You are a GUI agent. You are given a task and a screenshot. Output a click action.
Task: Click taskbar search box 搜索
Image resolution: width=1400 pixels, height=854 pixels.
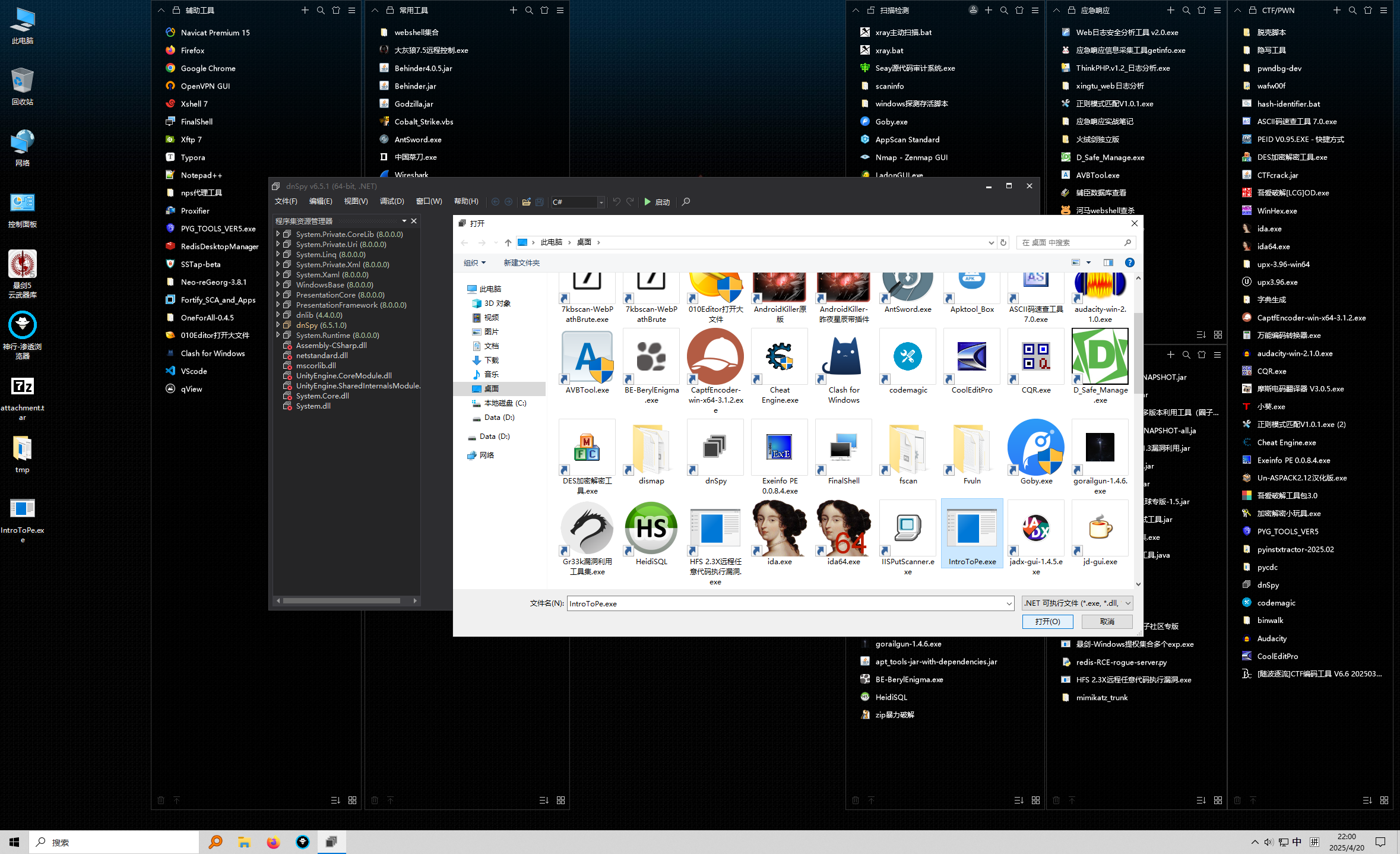[114, 842]
